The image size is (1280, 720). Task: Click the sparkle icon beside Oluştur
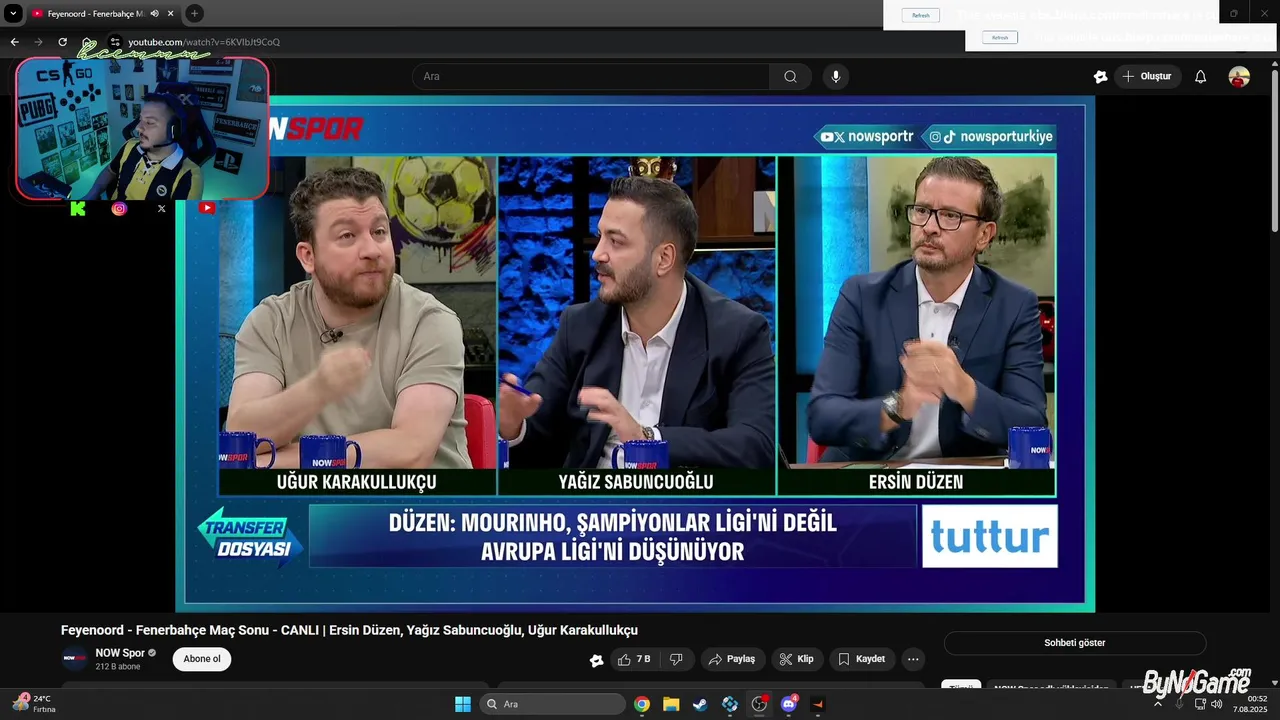click(1100, 76)
